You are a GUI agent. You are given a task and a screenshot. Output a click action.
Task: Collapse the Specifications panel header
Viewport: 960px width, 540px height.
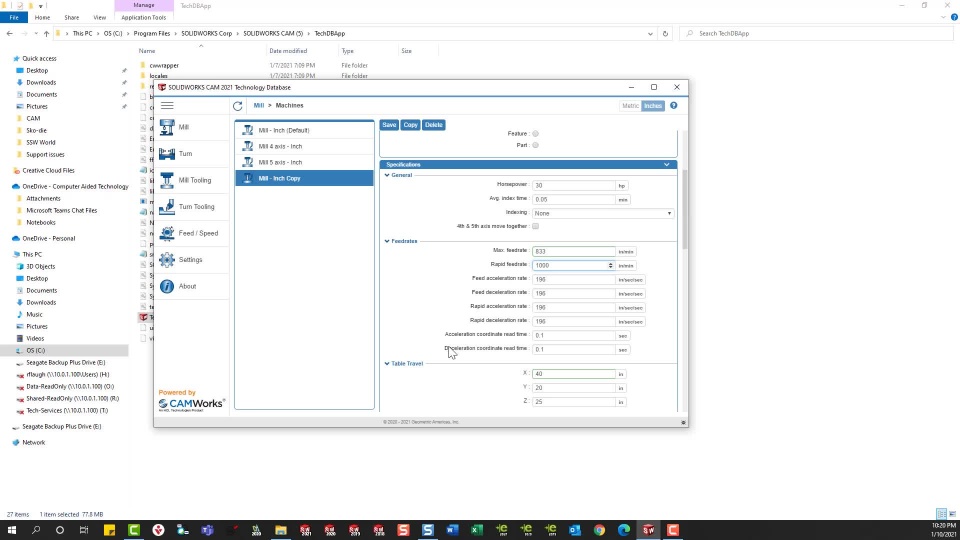pyautogui.click(x=529, y=165)
